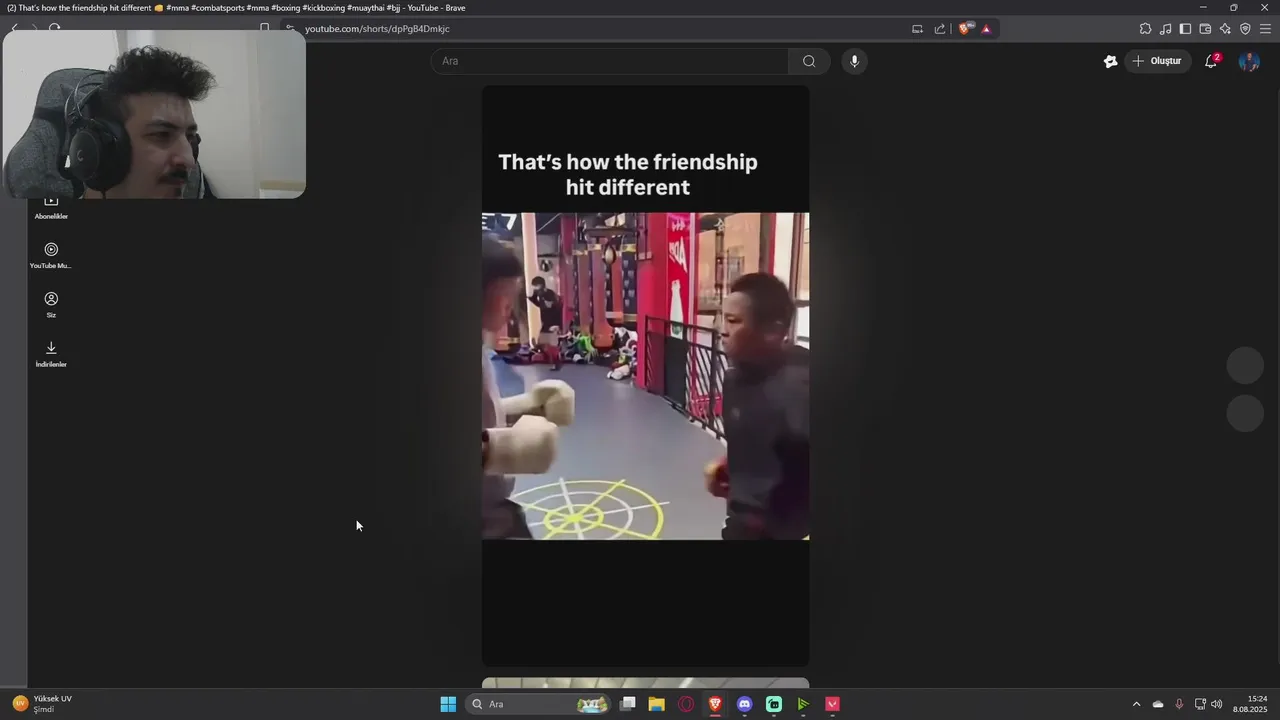Click the Brave Shields lion icon
This screenshot has width=1280, height=720.
(964, 29)
